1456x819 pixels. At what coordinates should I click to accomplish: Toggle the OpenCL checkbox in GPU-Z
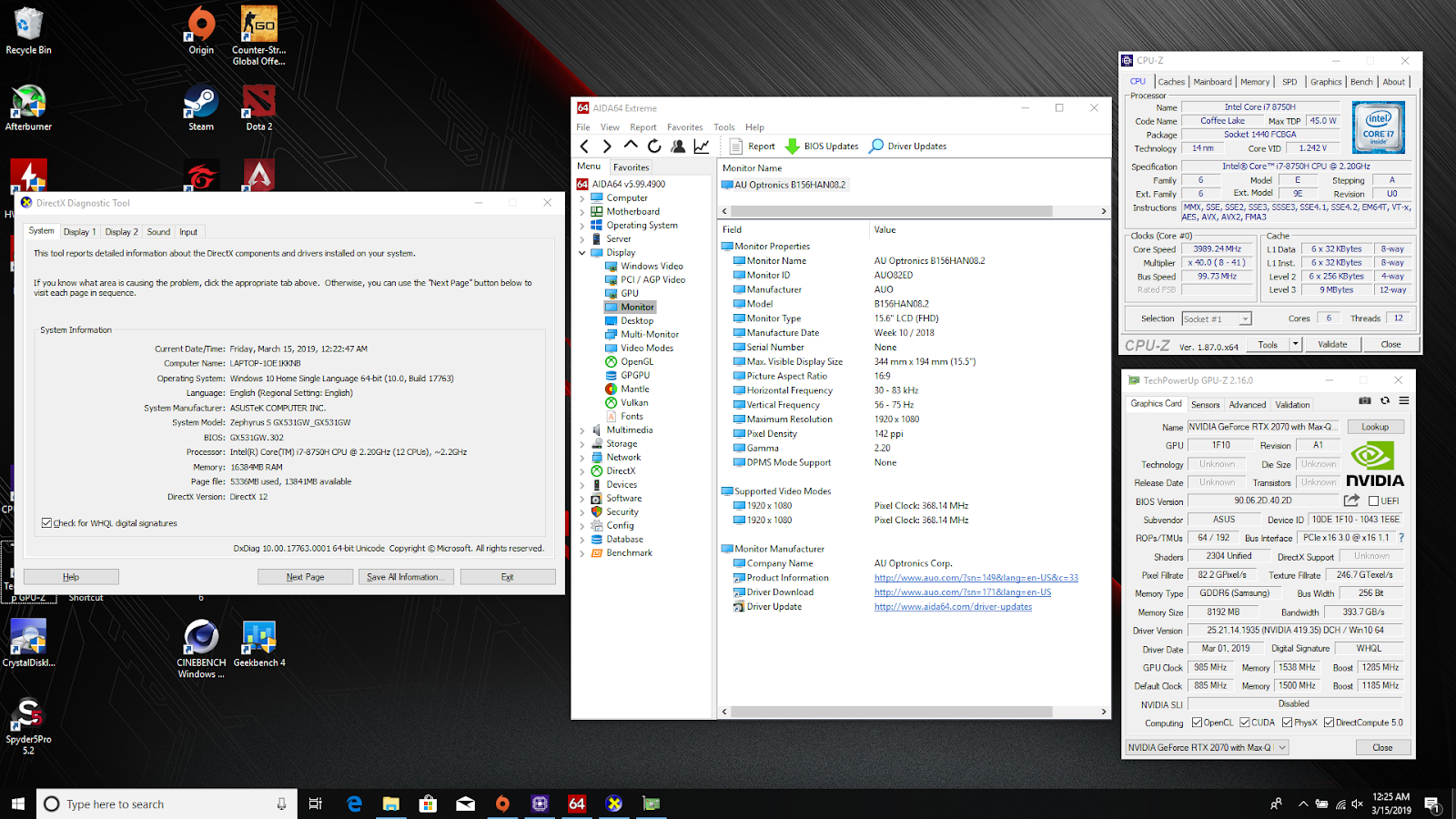(x=1197, y=723)
